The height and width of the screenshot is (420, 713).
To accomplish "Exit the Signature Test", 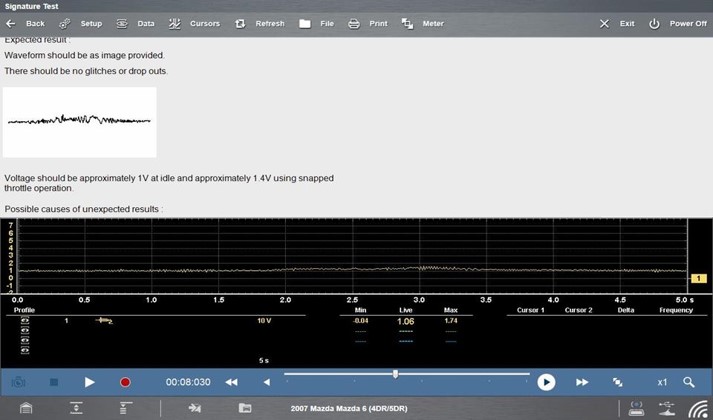I will coord(617,23).
